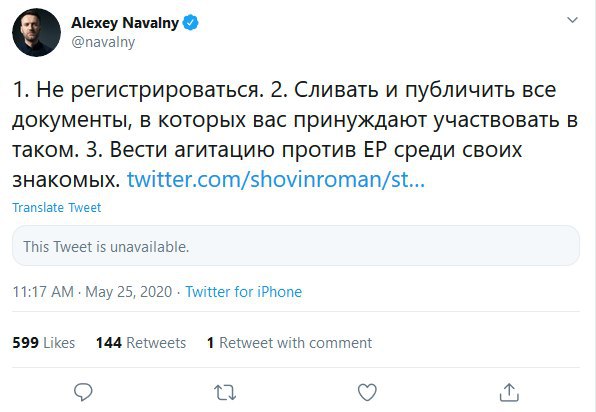Open Alexey Navalny's profile picture
The image size is (596, 412).
36,32
